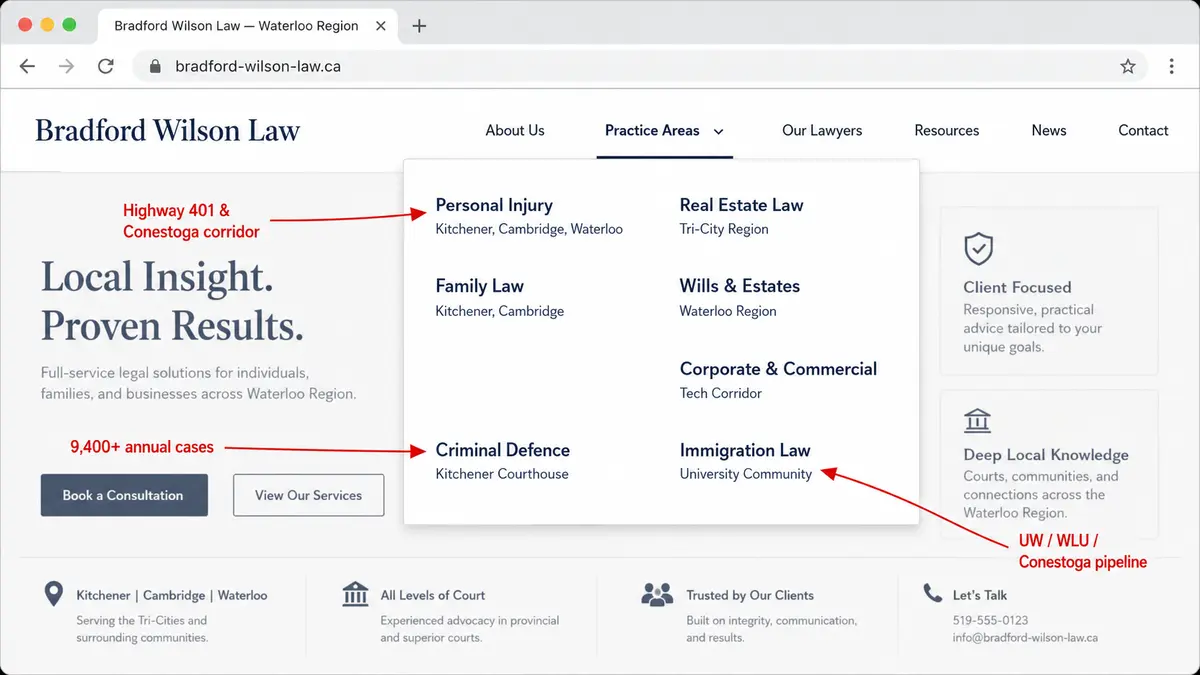Click the people icon beside Trusted by Our Clients
Screen dimensions: 1200x675
(x=657, y=595)
